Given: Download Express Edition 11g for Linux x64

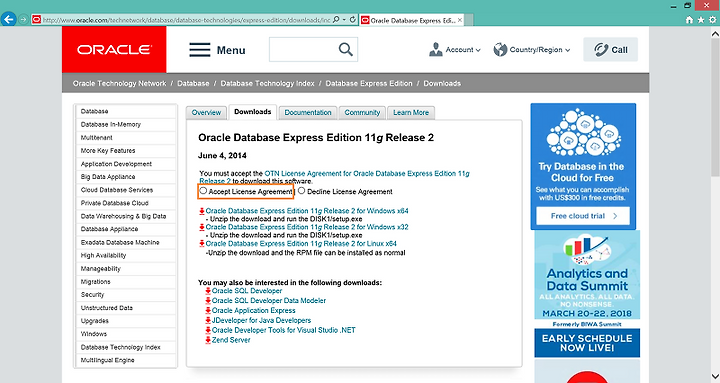Looking at the screenshot, I should (301, 243).
